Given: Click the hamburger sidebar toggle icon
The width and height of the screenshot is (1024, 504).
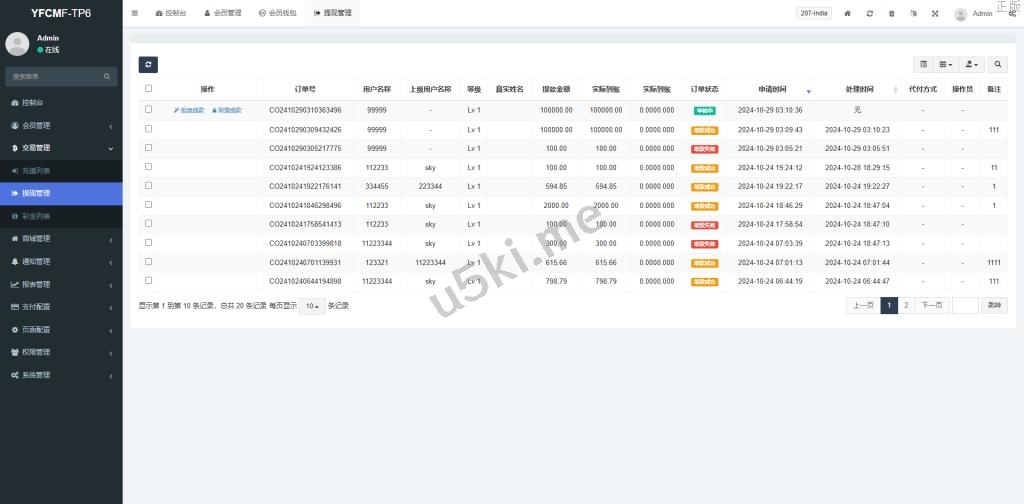Looking at the screenshot, I should [x=135, y=13].
